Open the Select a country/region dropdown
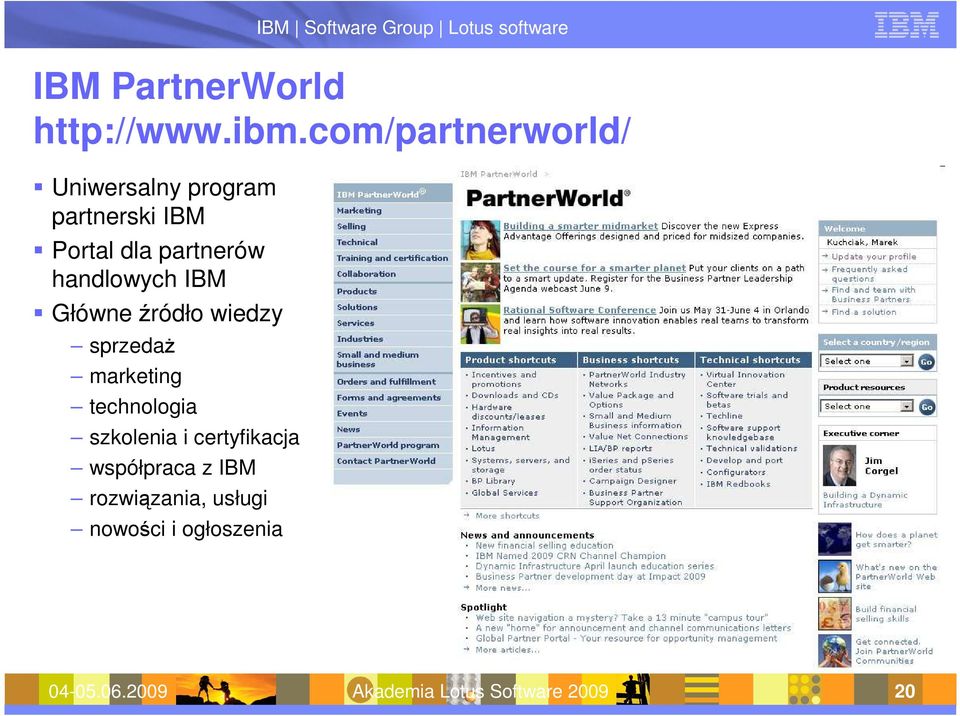This screenshot has height=716, width=960. [867, 361]
